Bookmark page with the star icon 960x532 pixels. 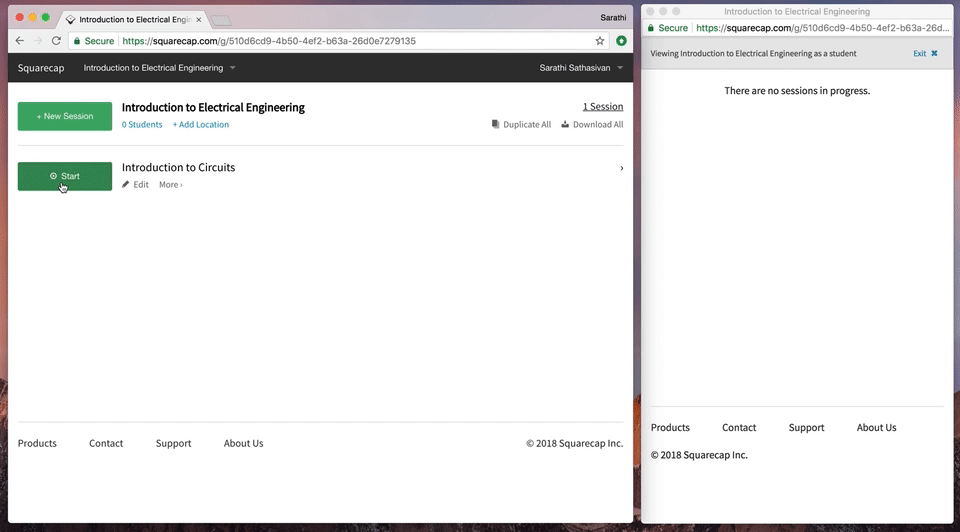tap(599, 41)
